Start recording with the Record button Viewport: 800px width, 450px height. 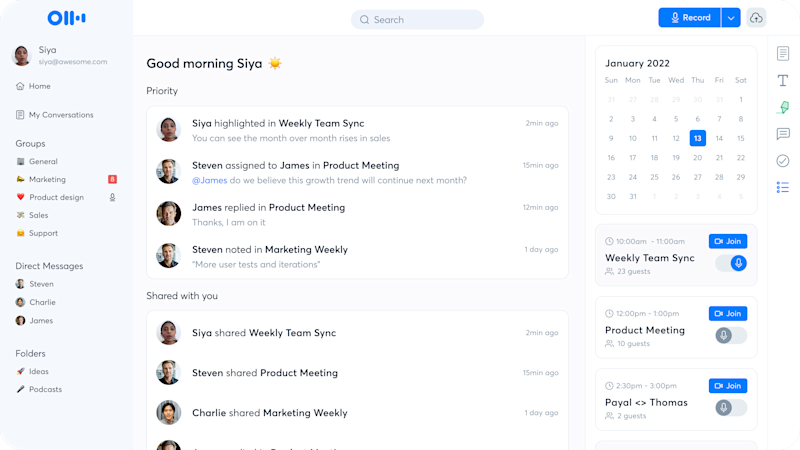point(689,18)
